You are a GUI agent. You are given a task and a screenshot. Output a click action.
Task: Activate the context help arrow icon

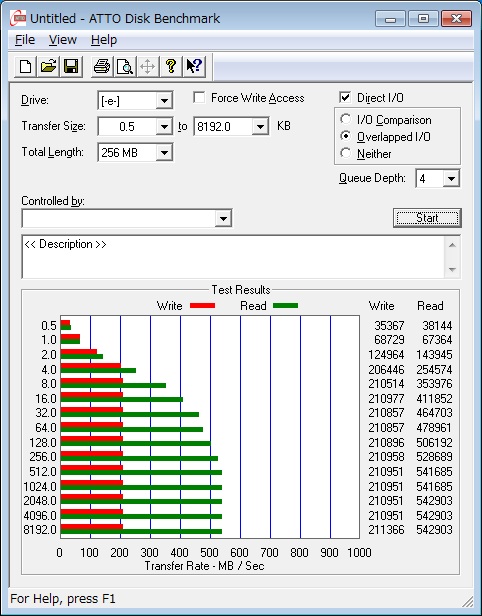[194, 66]
